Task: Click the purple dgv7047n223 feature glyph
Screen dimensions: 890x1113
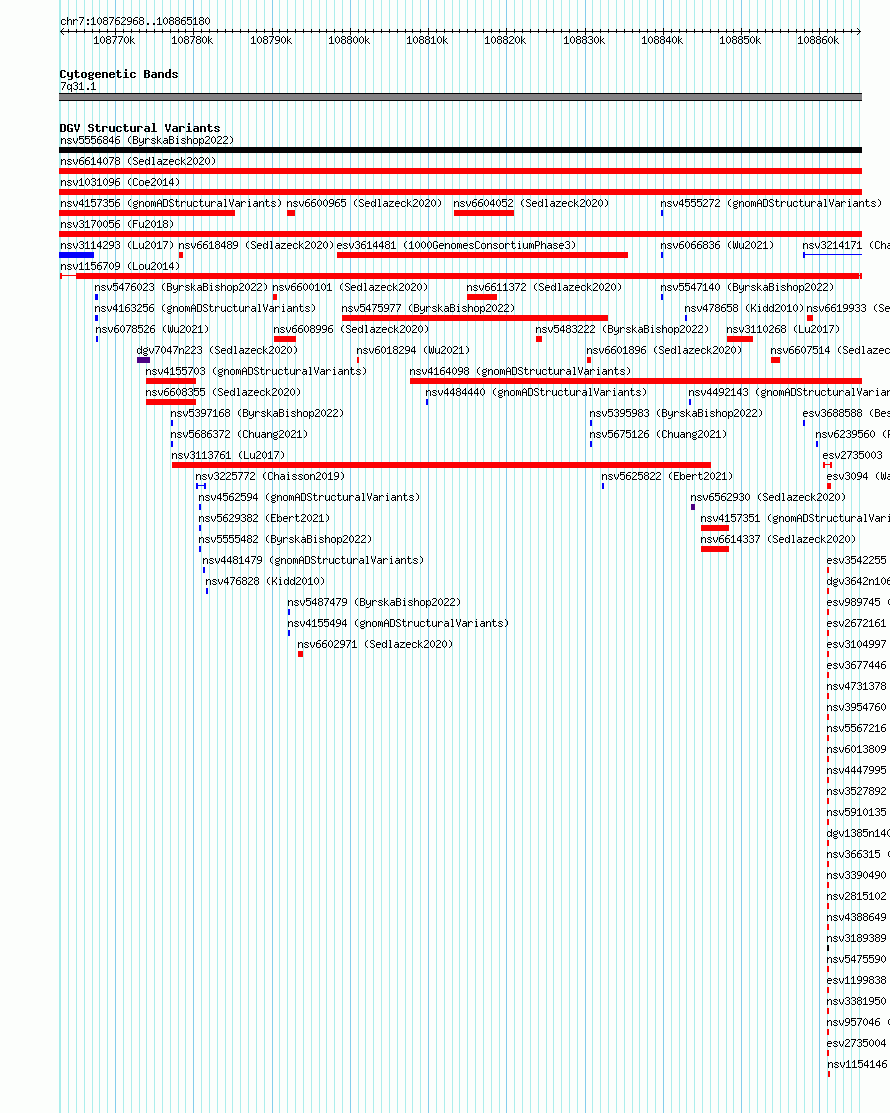Action: click(143, 360)
